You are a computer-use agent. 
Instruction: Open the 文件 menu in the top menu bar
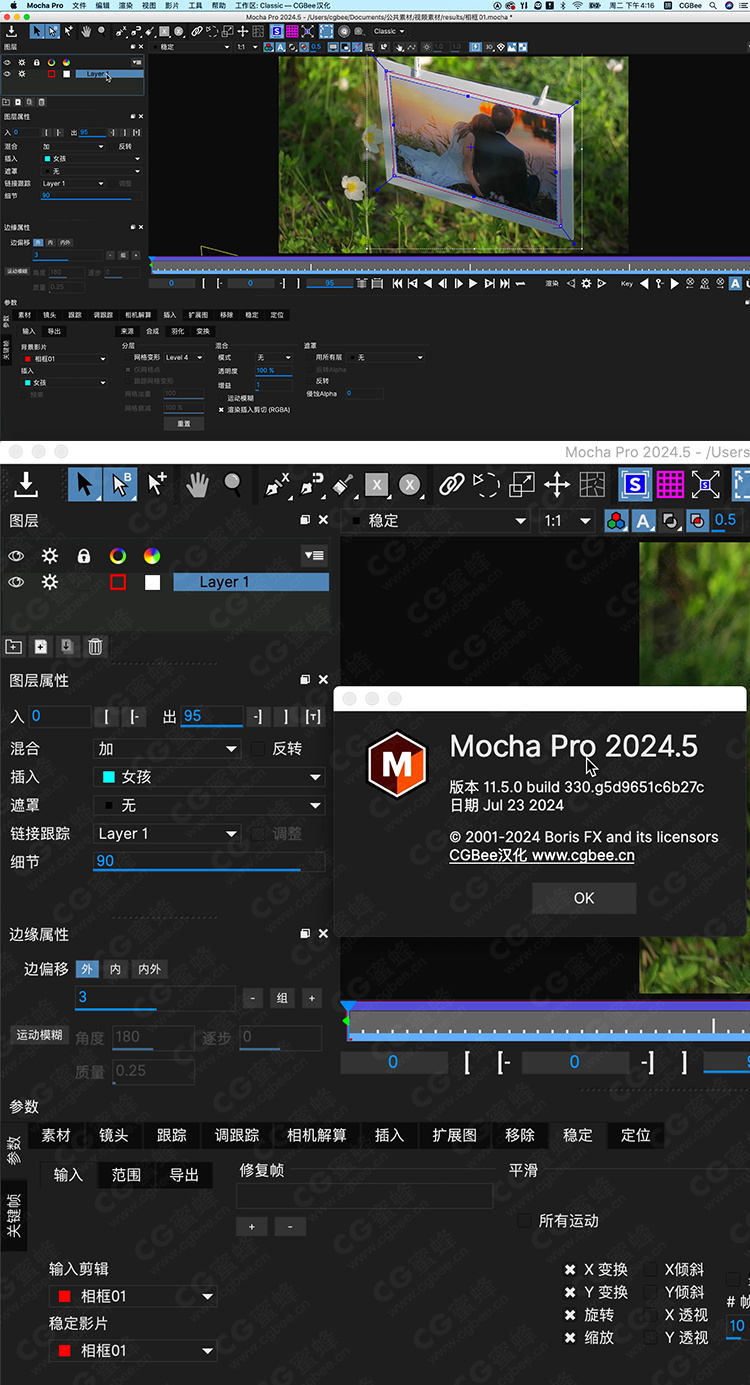pos(80,5)
